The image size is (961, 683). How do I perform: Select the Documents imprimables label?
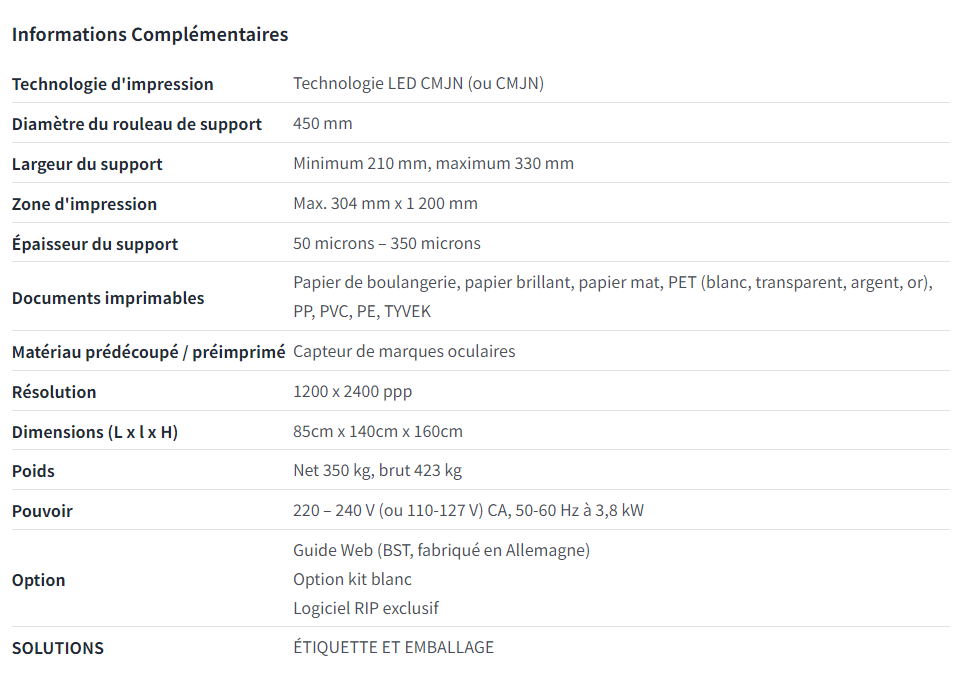[108, 298]
